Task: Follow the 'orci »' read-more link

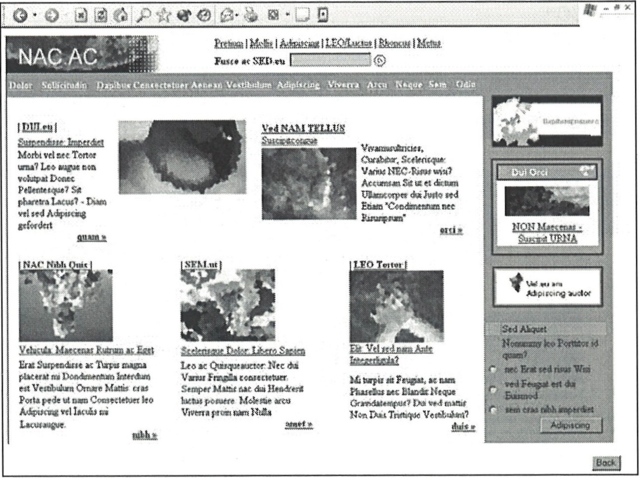Action: 451,230
